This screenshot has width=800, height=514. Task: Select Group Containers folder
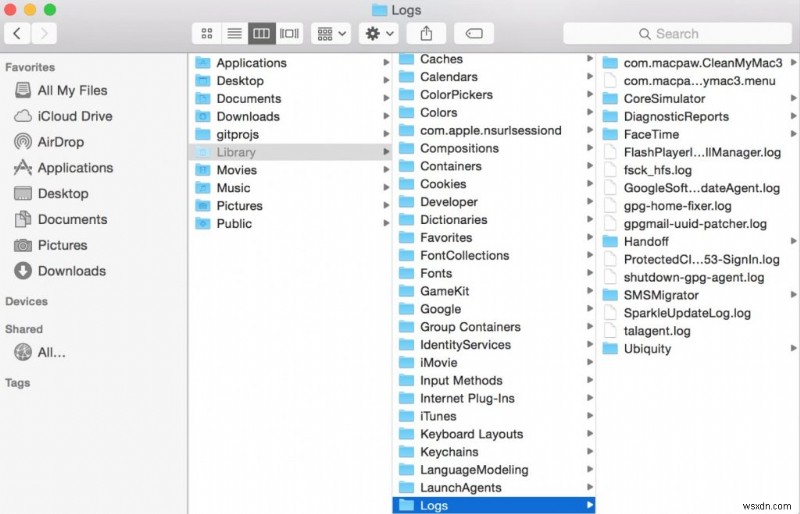(x=494, y=327)
